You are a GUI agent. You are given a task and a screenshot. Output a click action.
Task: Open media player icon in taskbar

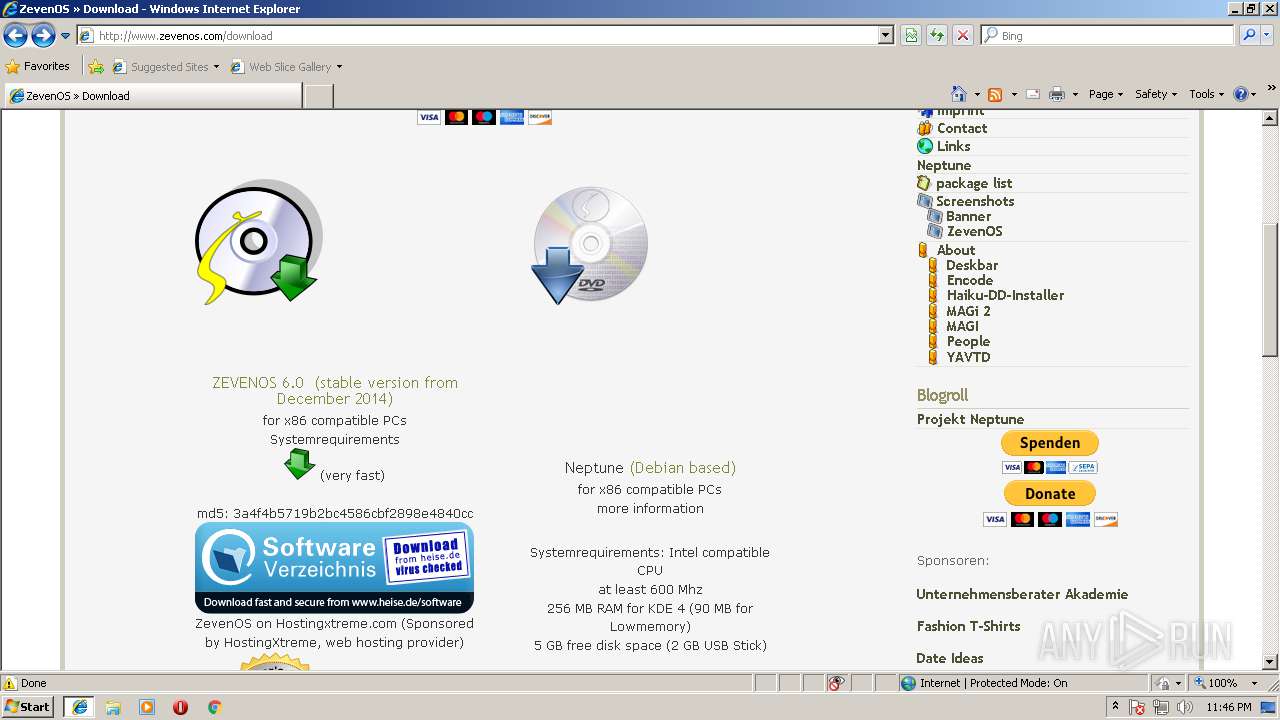[x=147, y=707]
